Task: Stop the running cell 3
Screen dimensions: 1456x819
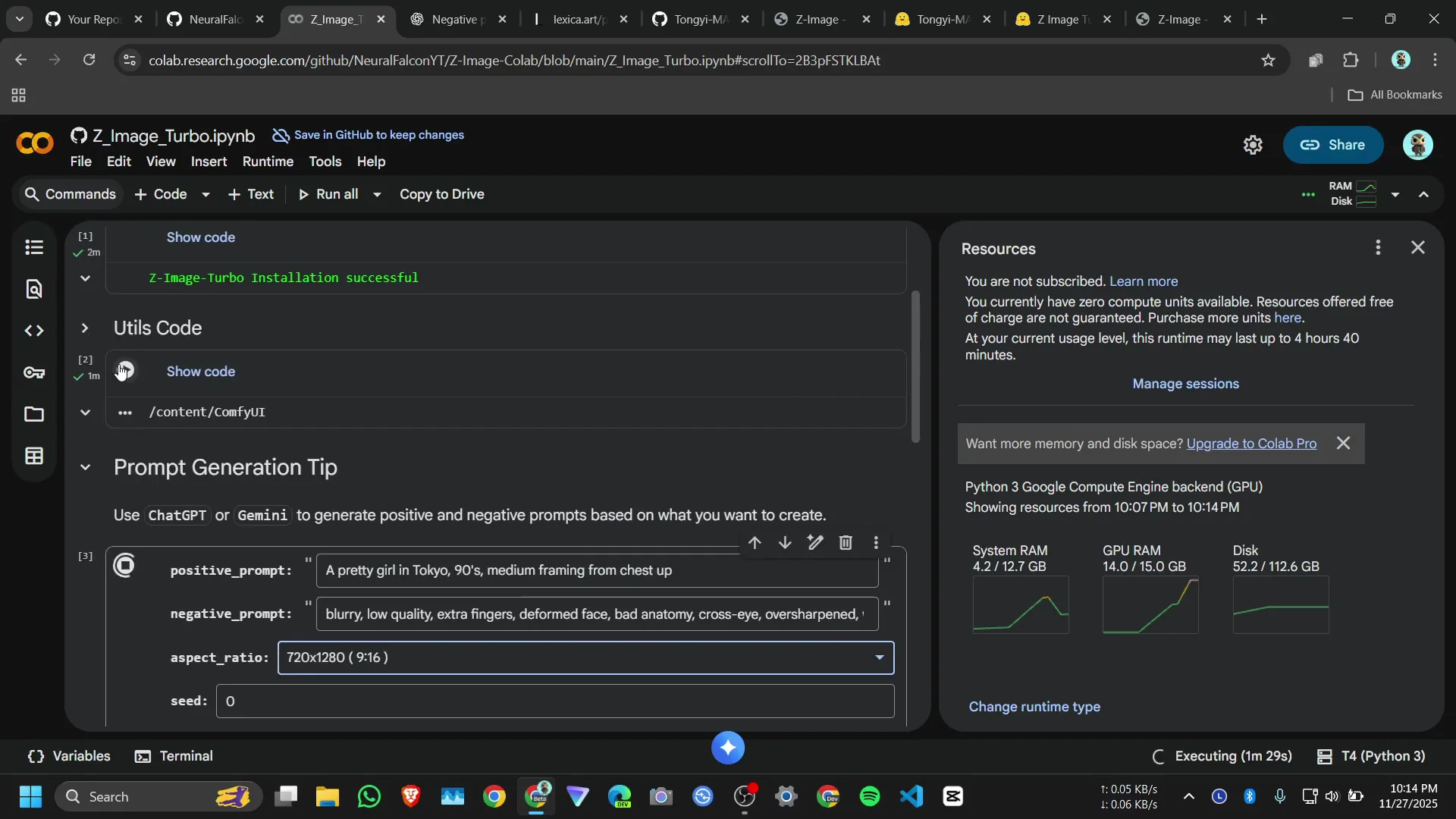Action: coord(124,566)
